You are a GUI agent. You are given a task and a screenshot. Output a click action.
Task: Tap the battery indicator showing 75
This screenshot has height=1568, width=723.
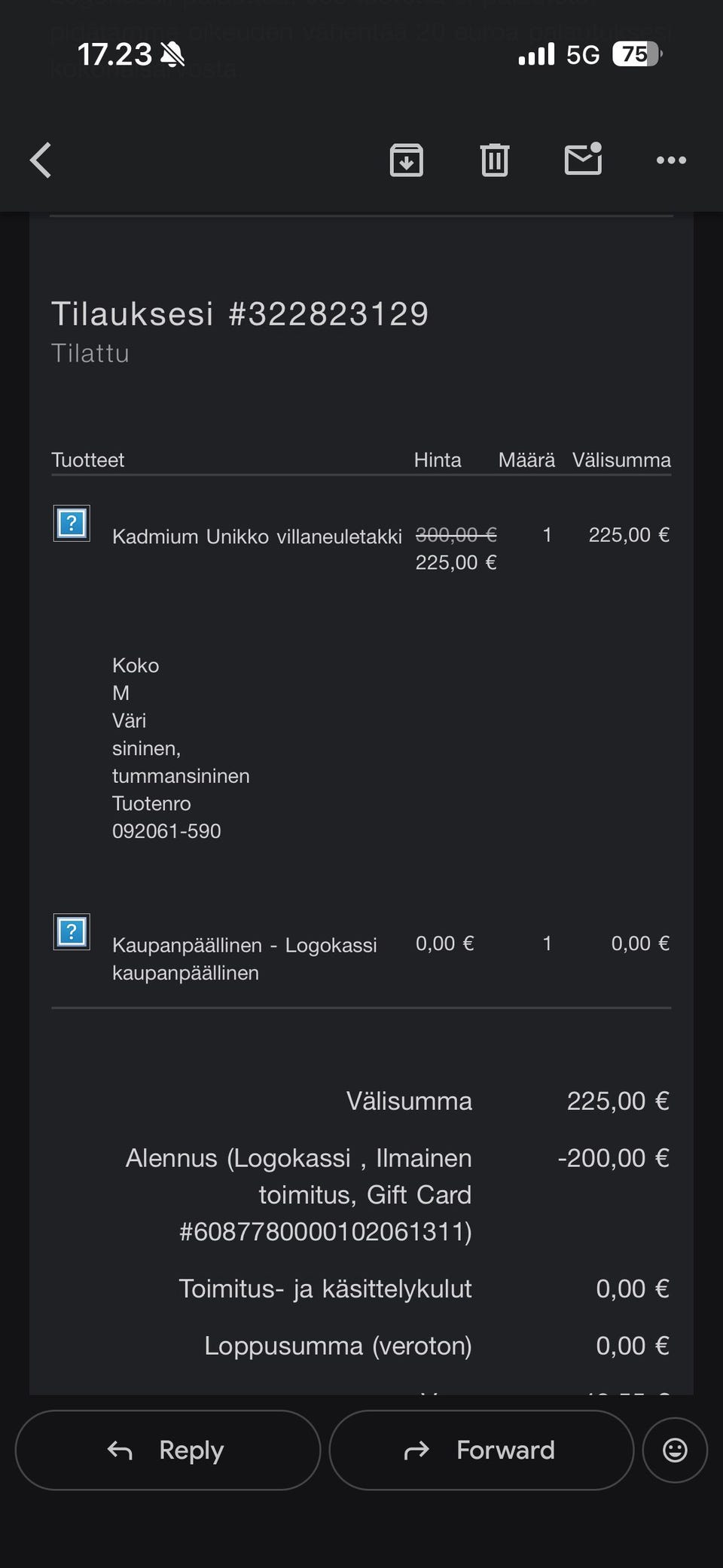(x=636, y=54)
